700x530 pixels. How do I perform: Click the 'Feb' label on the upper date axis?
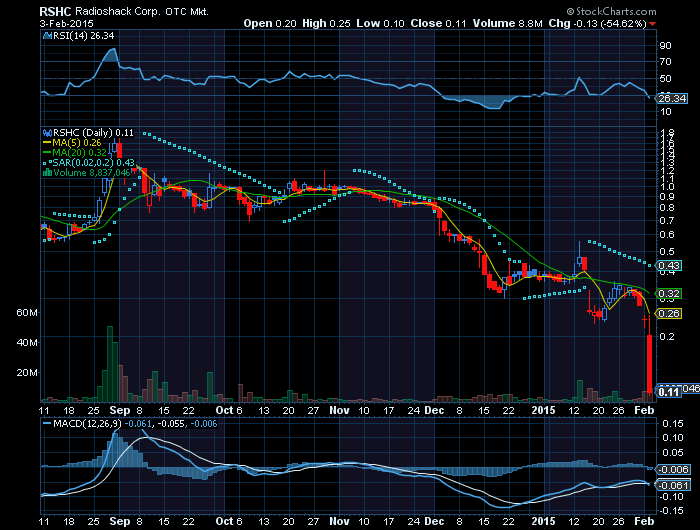point(644,410)
